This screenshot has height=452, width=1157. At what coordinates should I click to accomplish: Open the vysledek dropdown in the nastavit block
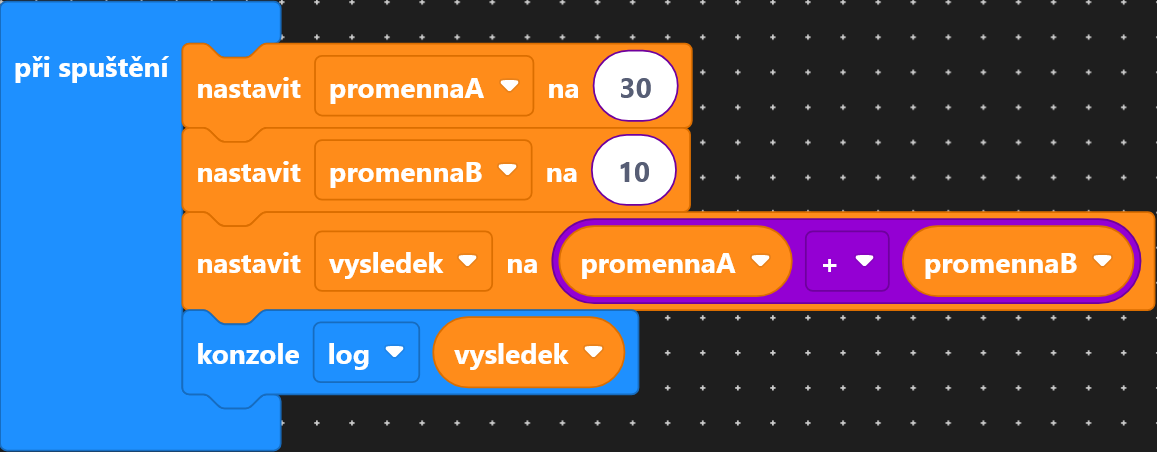pos(404,261)
